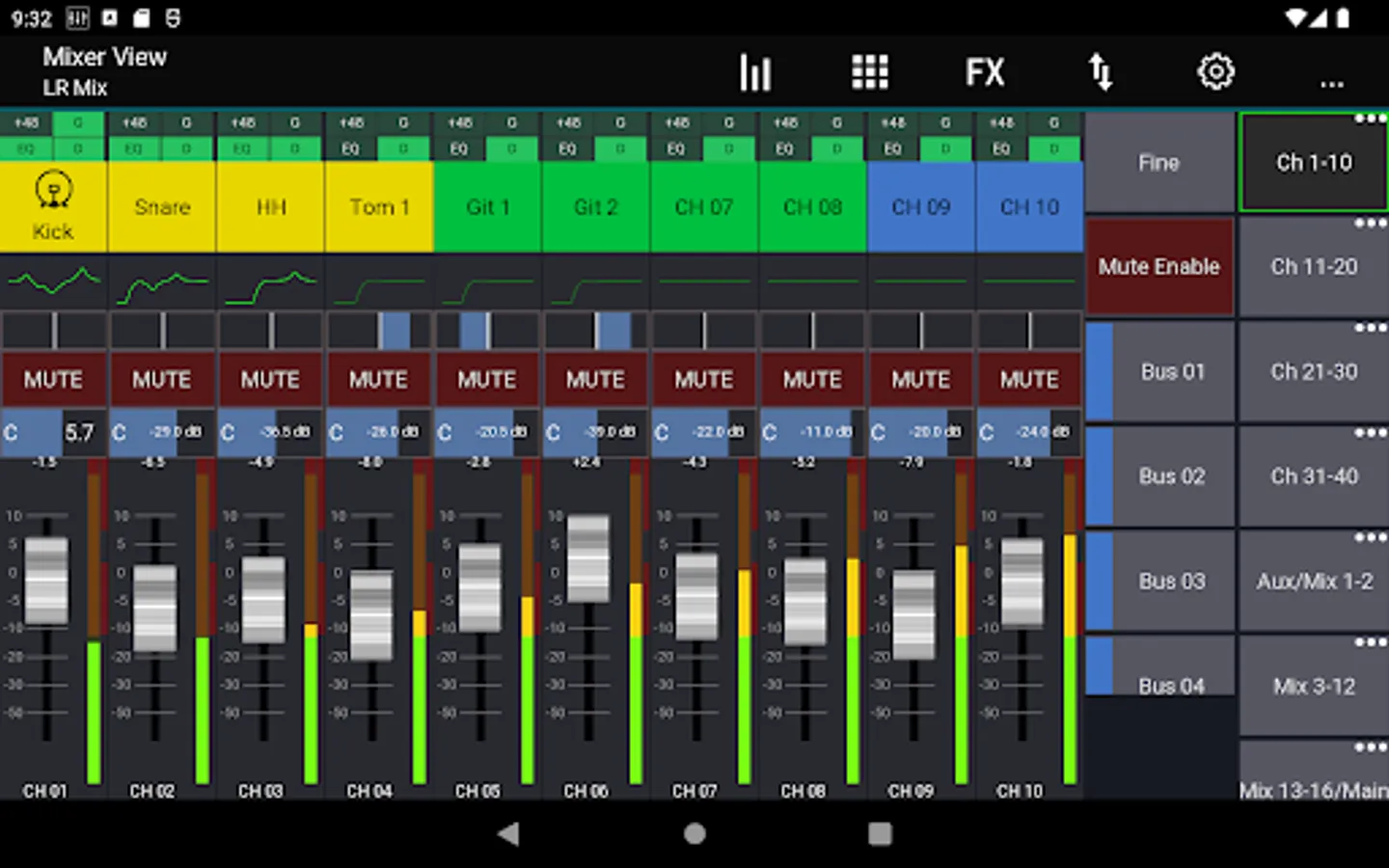Toggle +48 phantom power on CH 10
The height and width of the screenshot is (868, 1389).
tap(1002, 123)
